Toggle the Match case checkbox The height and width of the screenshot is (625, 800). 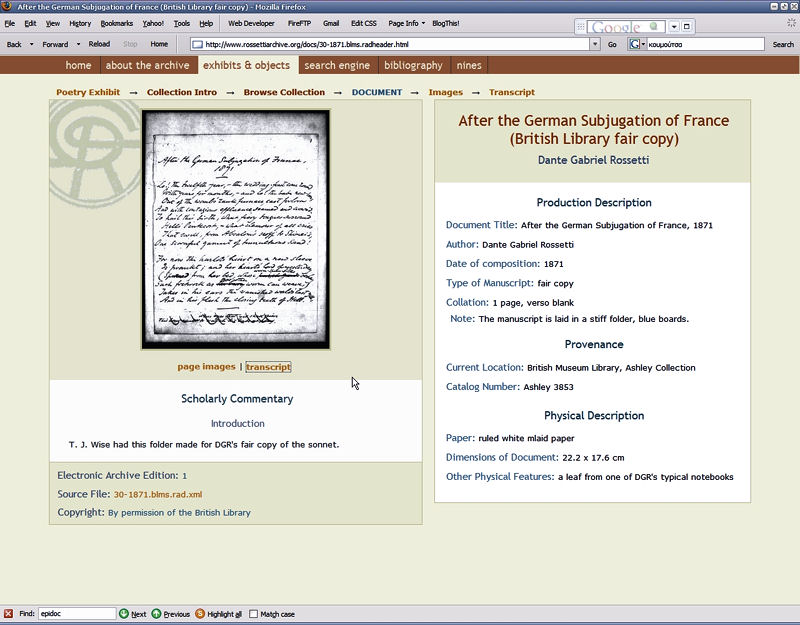(253, 614)
